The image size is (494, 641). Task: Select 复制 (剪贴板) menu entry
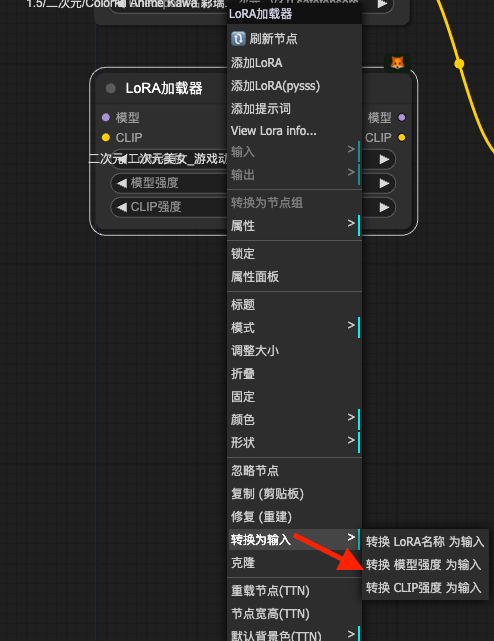tap(294, 493)
